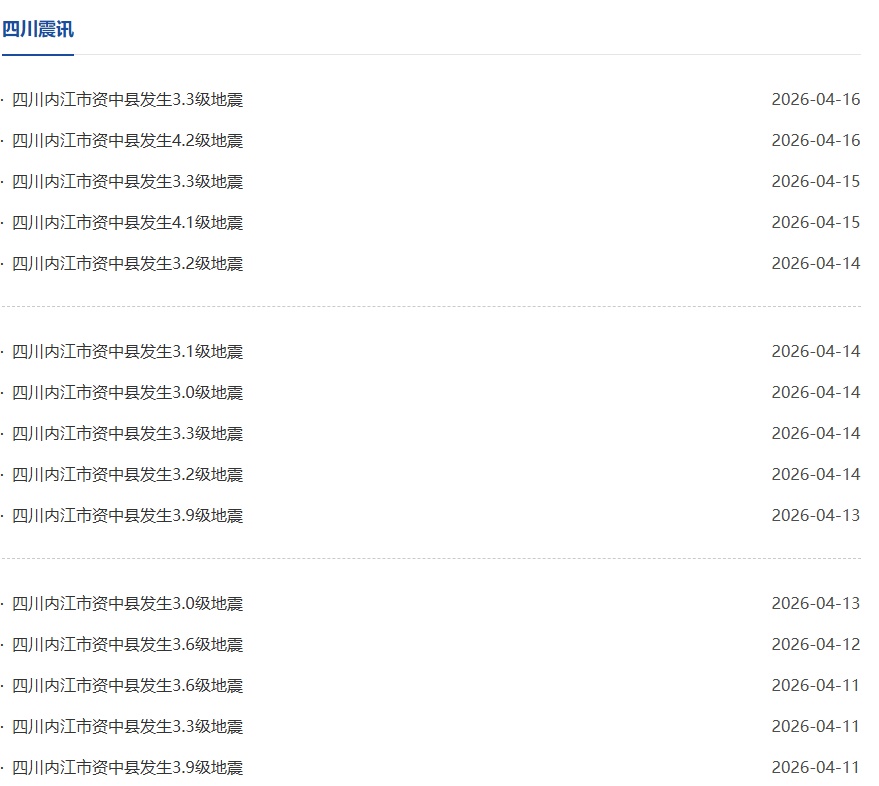The width and height of the screenshot is (879, 786).
Task: Click the 2026-04-12 date label
Action: click(815, 645)
